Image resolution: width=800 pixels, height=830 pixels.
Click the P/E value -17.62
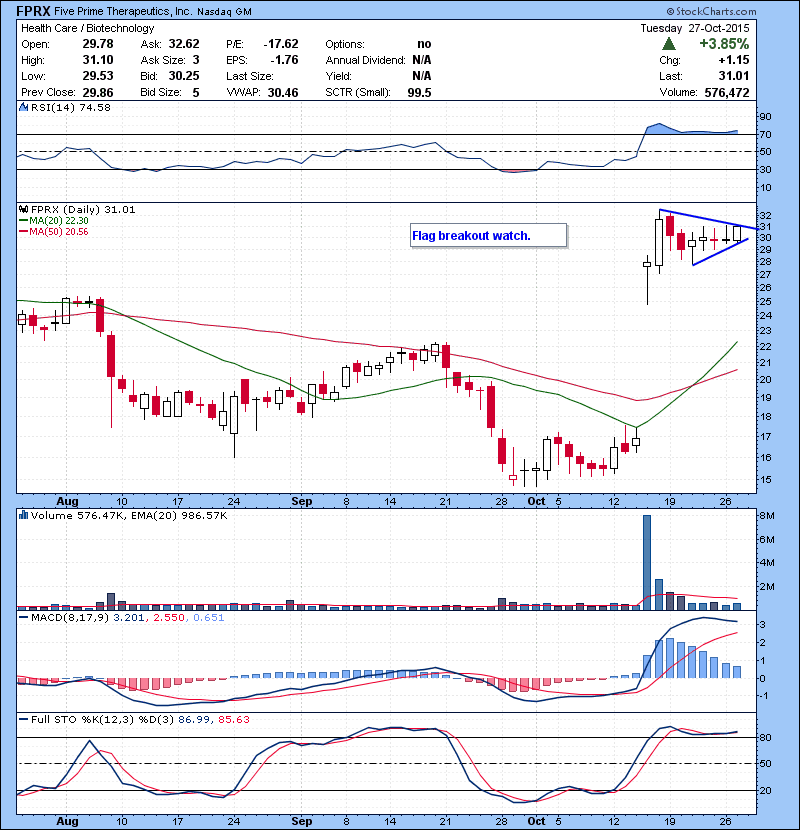[x=281, y=44]
